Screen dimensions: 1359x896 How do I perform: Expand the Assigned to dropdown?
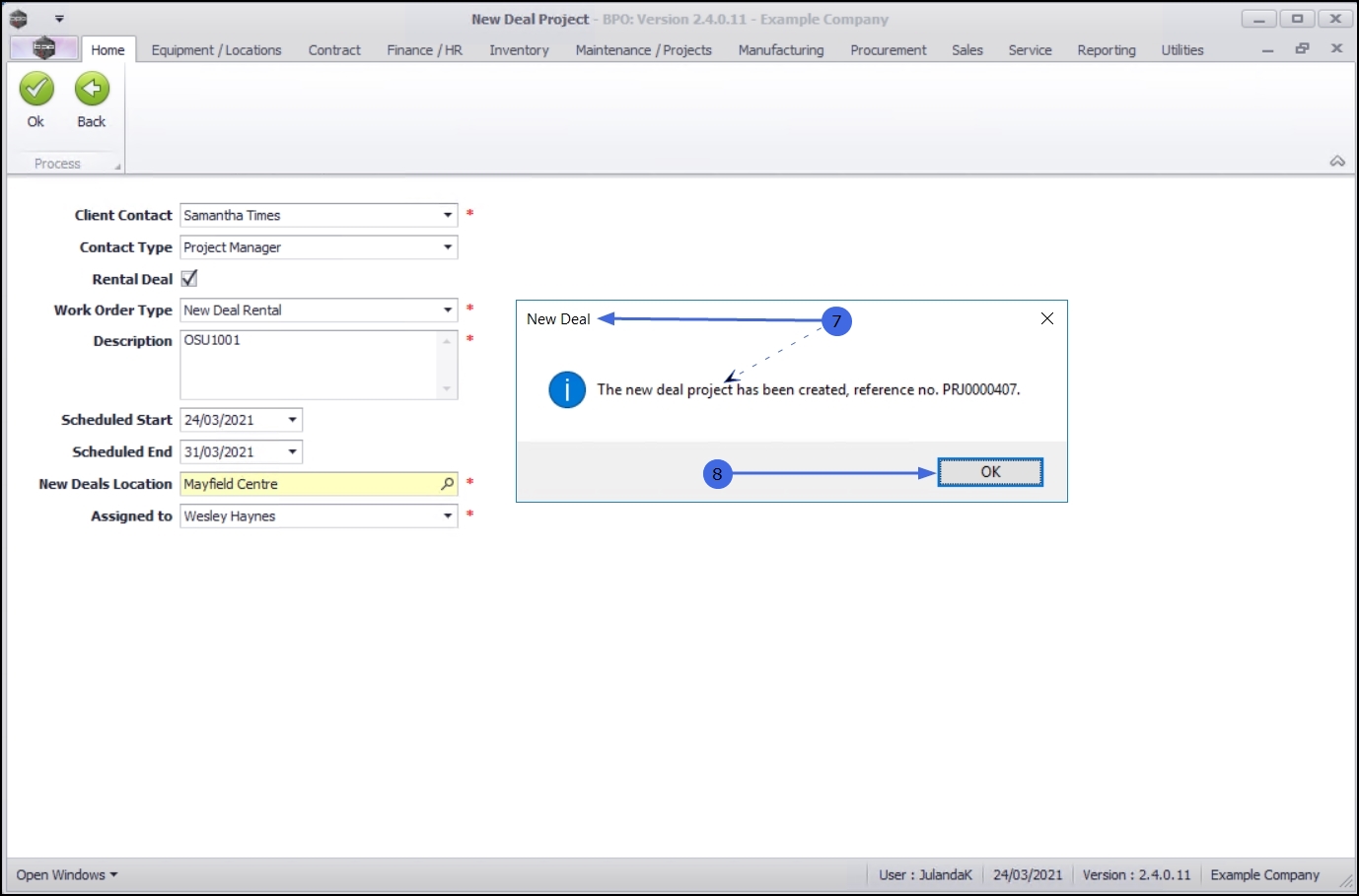click(448, 517)
